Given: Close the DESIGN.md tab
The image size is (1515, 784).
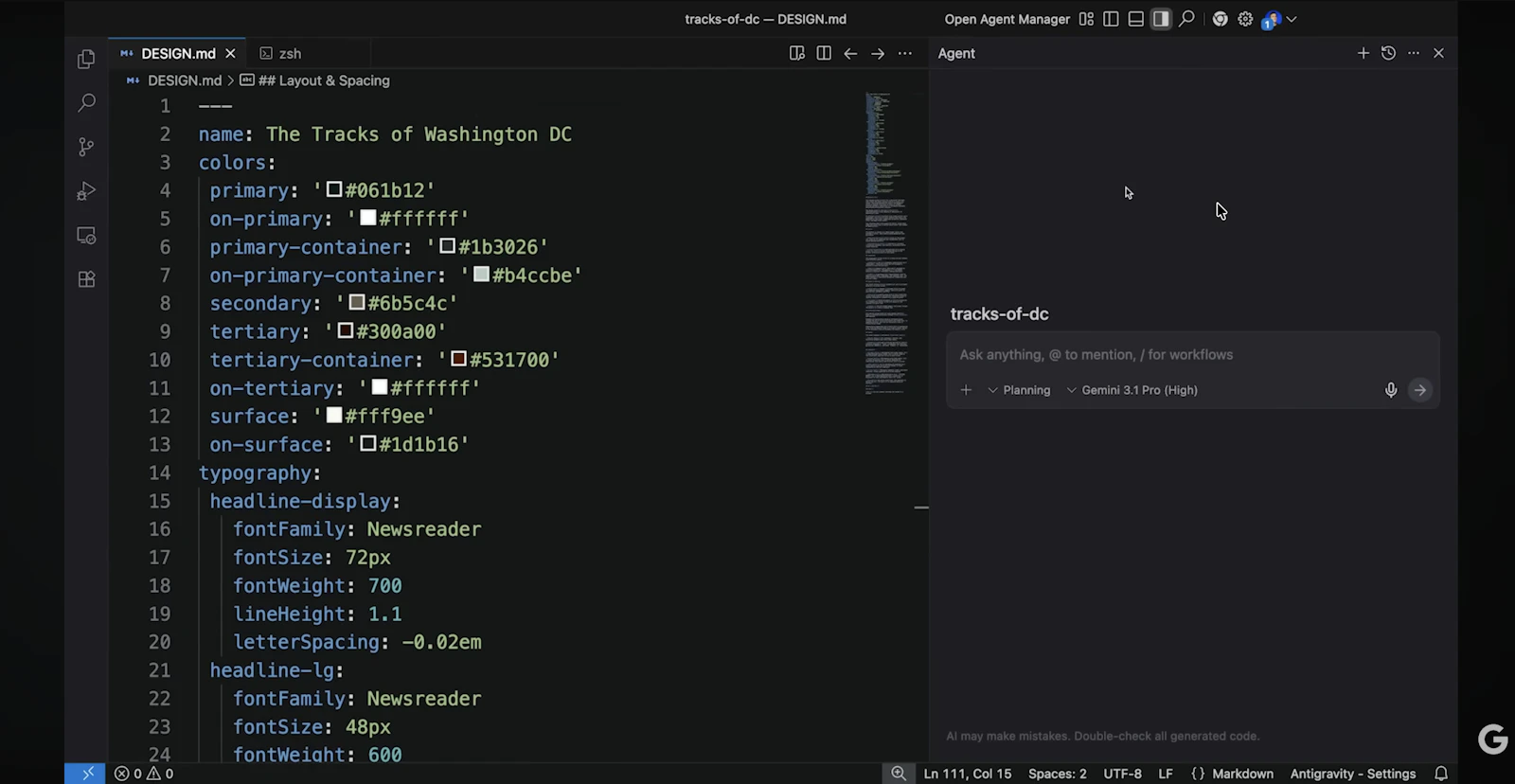Looking at the screenshot, I should pos(230,54).
